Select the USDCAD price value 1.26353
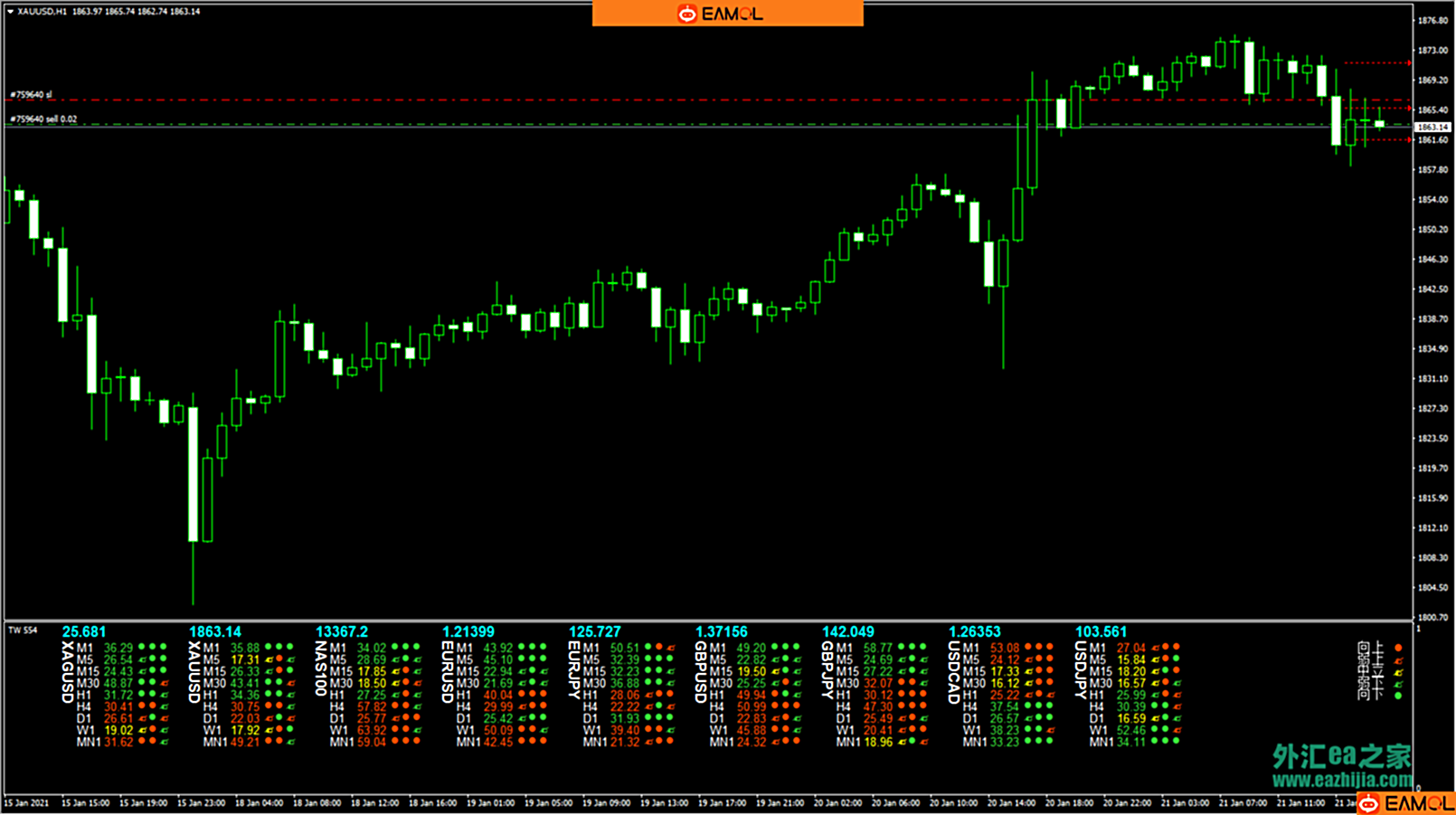The image size is (1456, 815). (974, 631)
